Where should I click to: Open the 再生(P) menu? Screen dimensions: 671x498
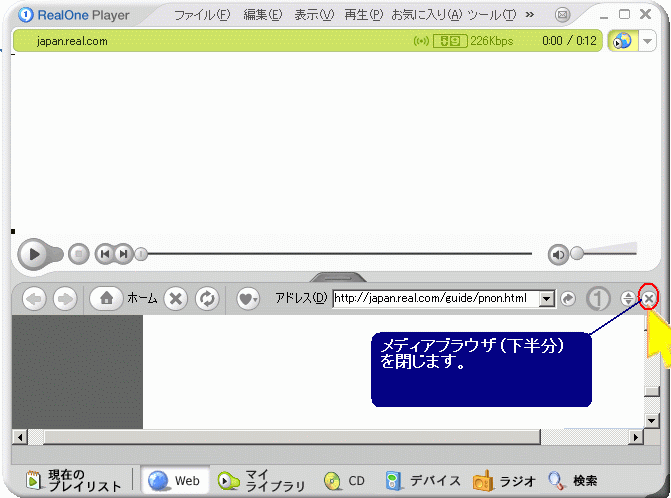364,15
